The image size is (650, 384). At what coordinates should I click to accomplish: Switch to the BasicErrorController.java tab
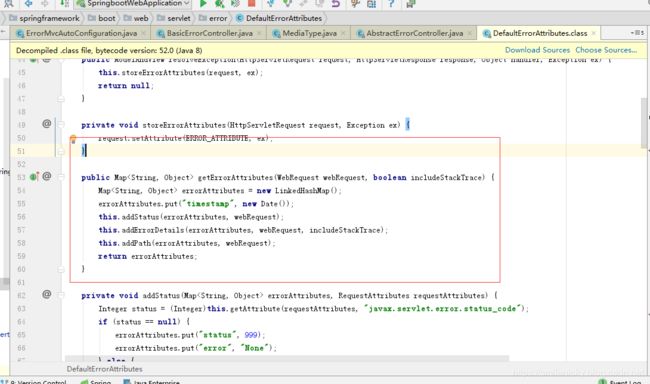coord(209,33)
